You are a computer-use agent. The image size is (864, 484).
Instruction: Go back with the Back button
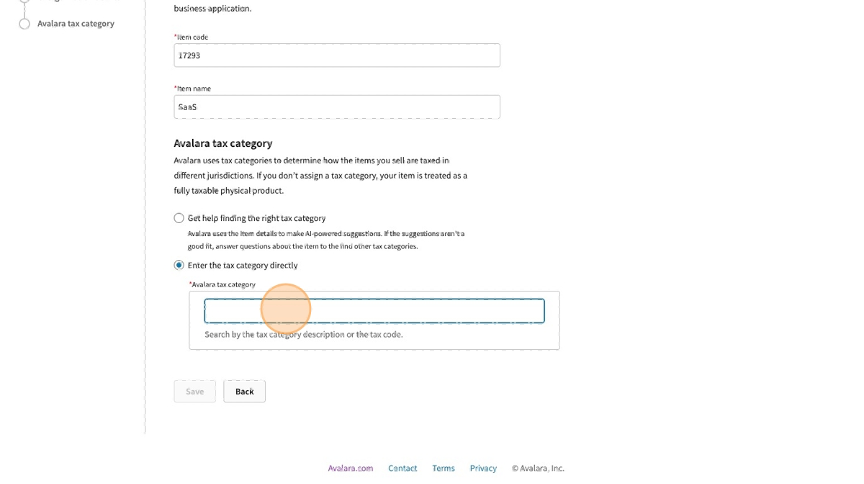(x=244, y=391)
